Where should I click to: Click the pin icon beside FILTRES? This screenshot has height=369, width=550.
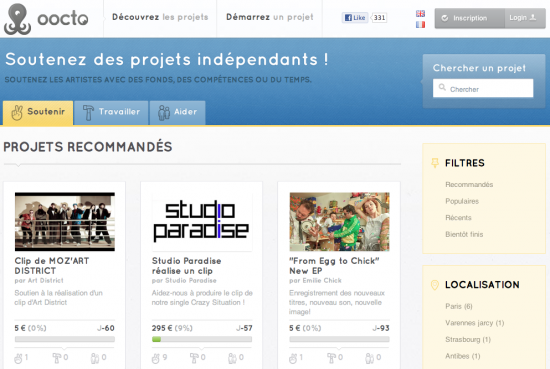[435, 163]
